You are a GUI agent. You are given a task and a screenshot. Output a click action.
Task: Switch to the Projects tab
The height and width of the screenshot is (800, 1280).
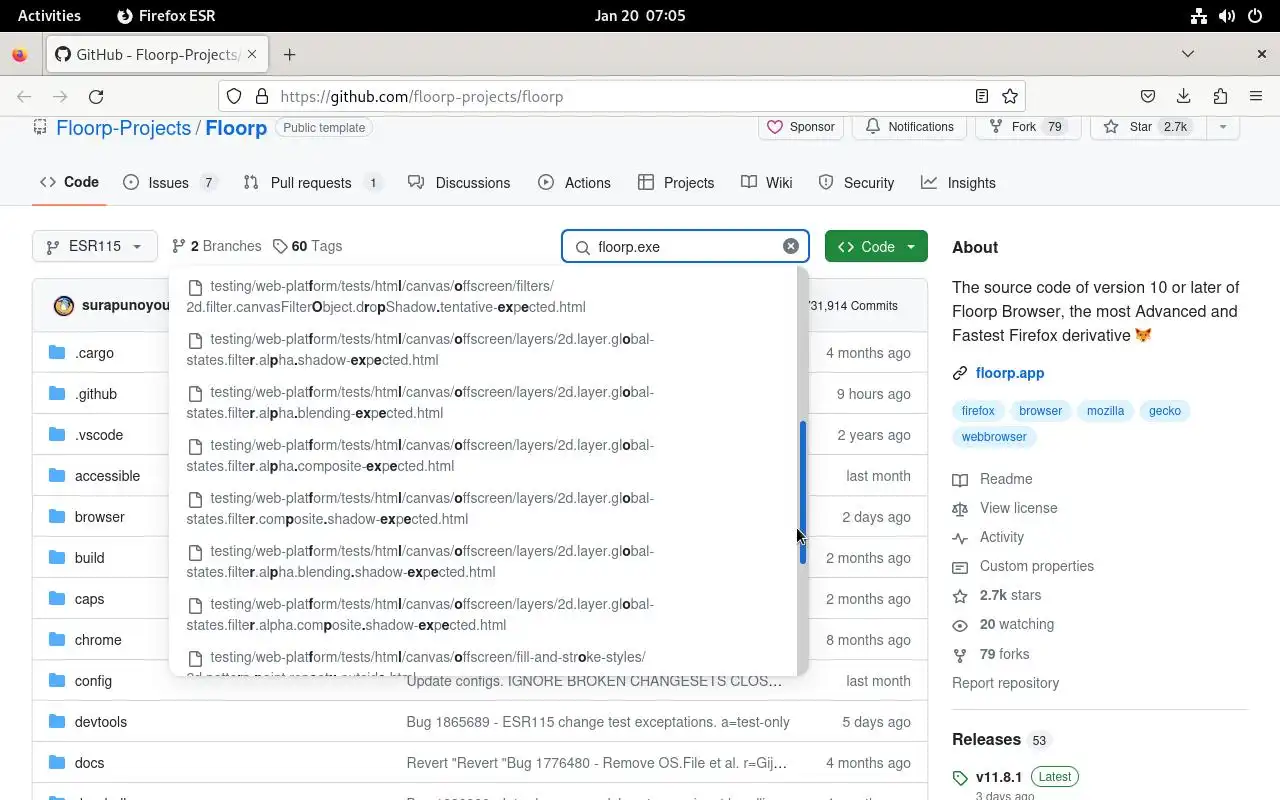coord(676,182)
